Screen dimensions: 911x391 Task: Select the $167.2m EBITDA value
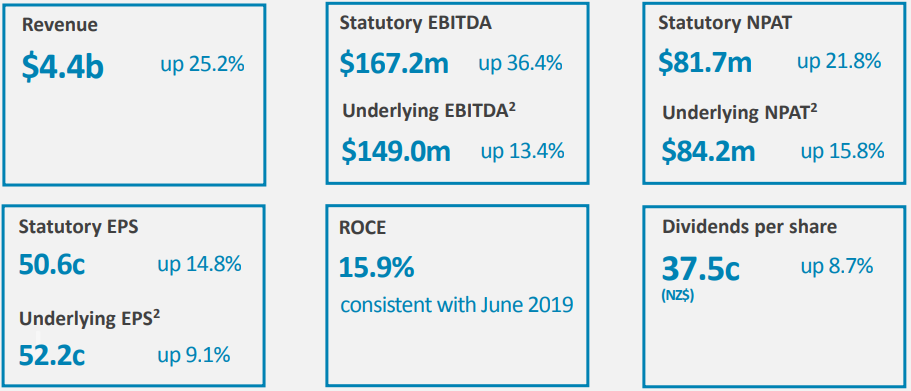[x=394, y=63]
